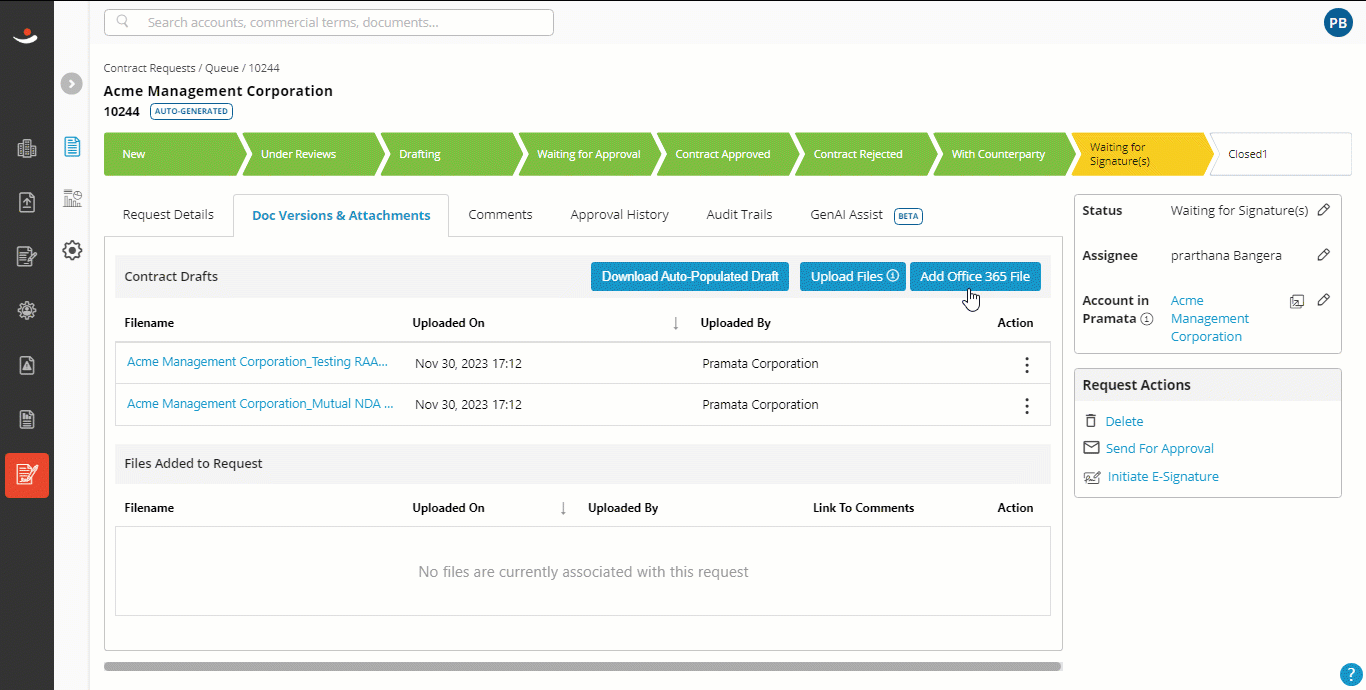This screenshot has width=1366, height=690.
Task: Select the With Counterparty stage
Action: pos(1002,154)
